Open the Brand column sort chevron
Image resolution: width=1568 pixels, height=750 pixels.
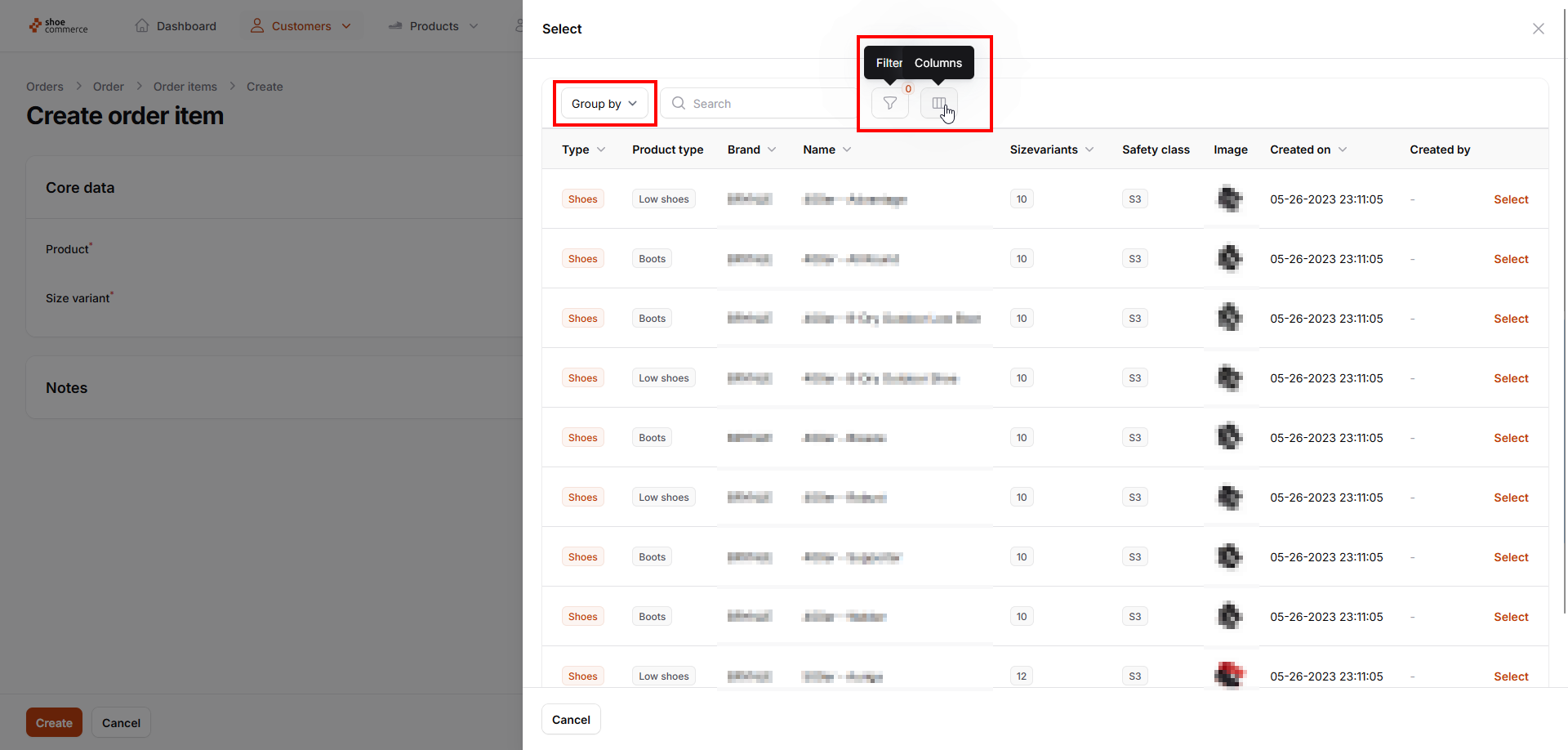pos(772,150)
